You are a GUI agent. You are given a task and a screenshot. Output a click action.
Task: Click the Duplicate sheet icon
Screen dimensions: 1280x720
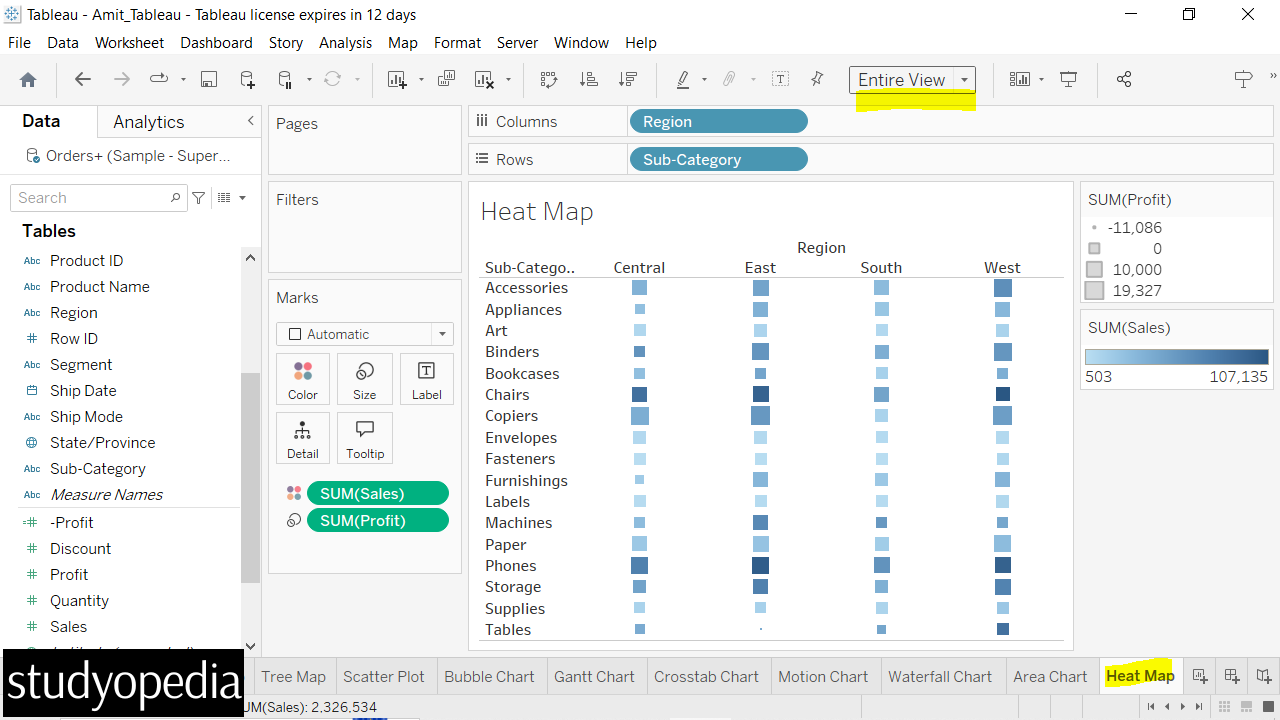click(x=447, y=80)
